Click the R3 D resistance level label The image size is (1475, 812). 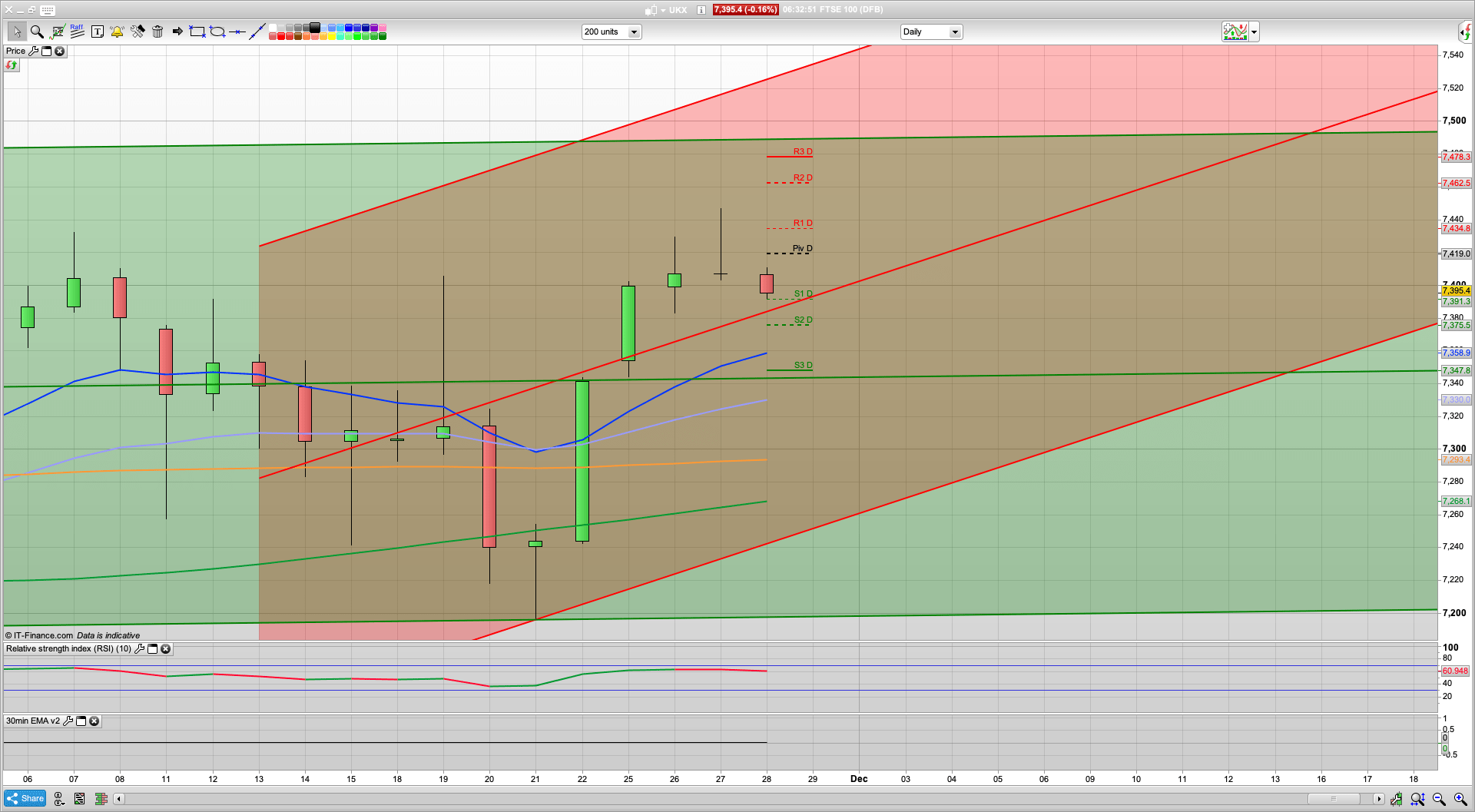(x=803, y=151)
